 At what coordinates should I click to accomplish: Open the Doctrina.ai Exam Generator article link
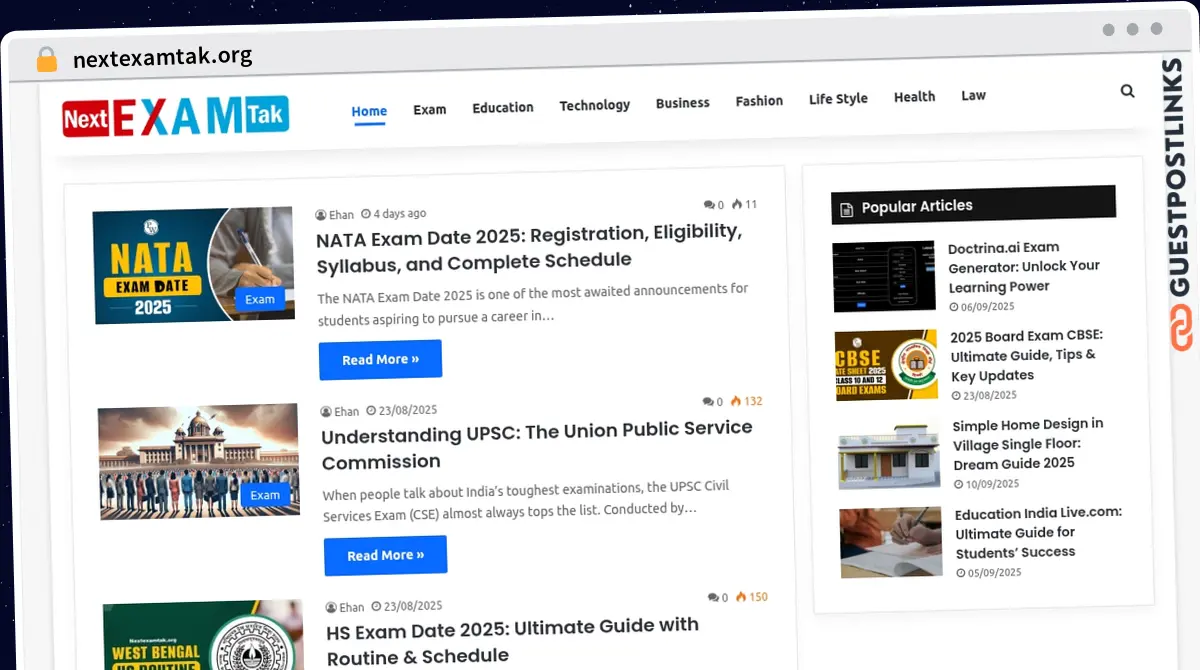(x=1025, y=266)
